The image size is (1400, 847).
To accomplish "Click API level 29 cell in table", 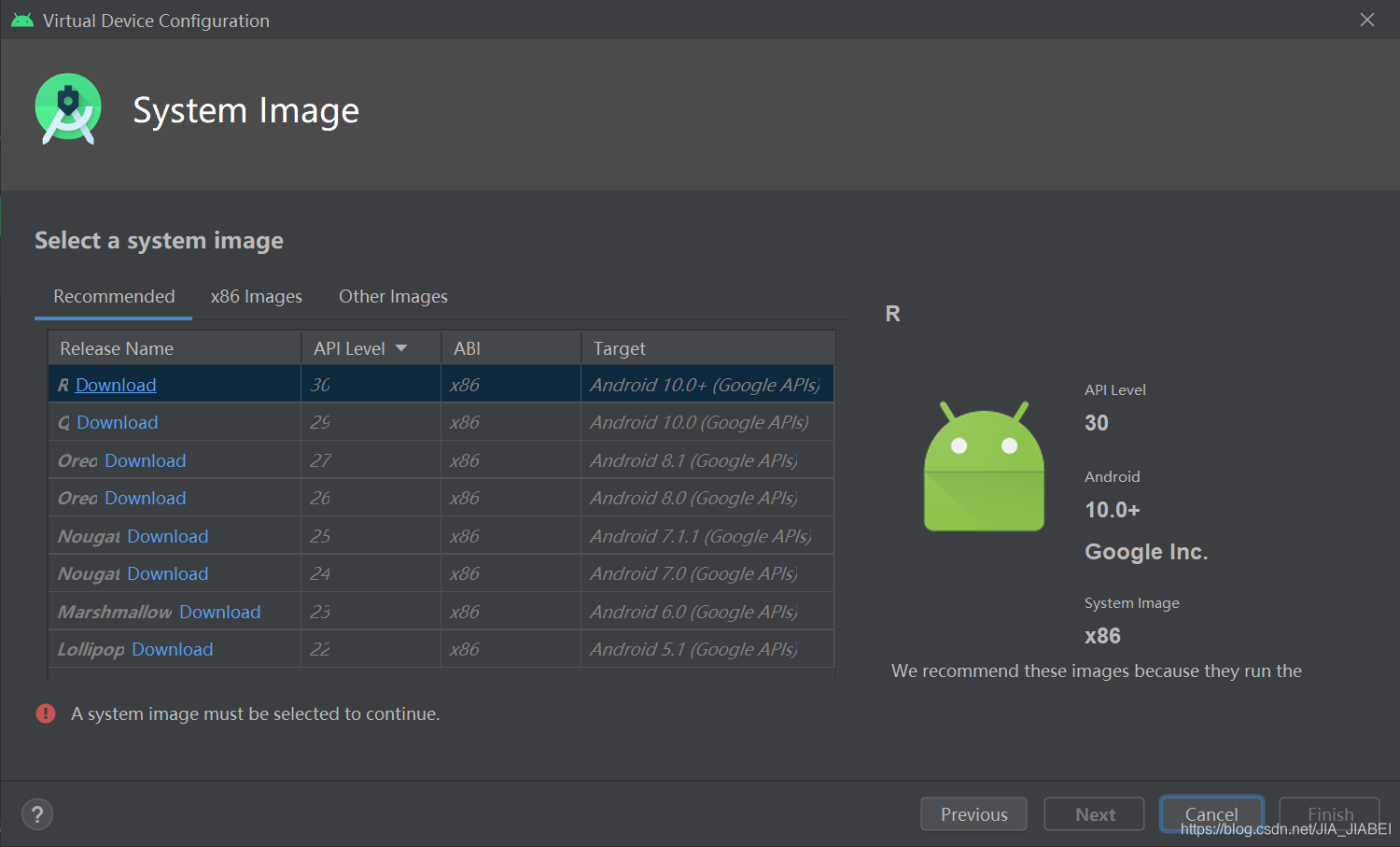I will pyautogui.click(x=371, y=422).
